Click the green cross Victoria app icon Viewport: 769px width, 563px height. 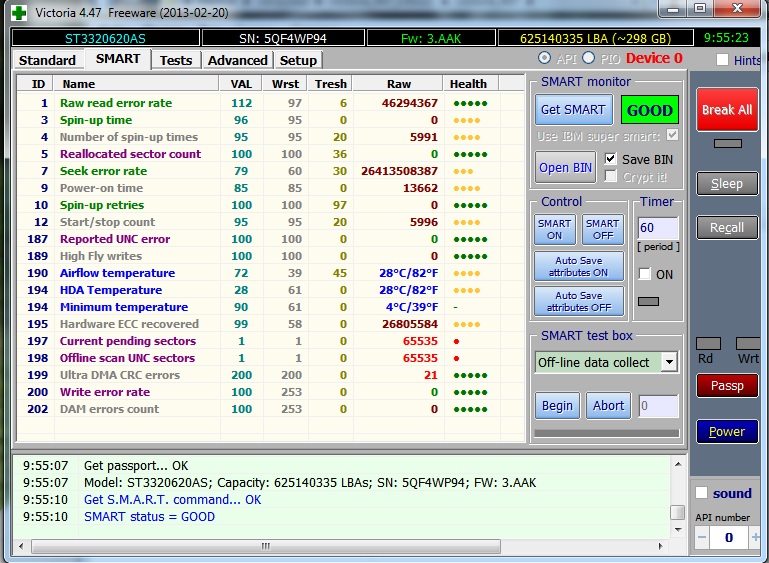[19, 13]
